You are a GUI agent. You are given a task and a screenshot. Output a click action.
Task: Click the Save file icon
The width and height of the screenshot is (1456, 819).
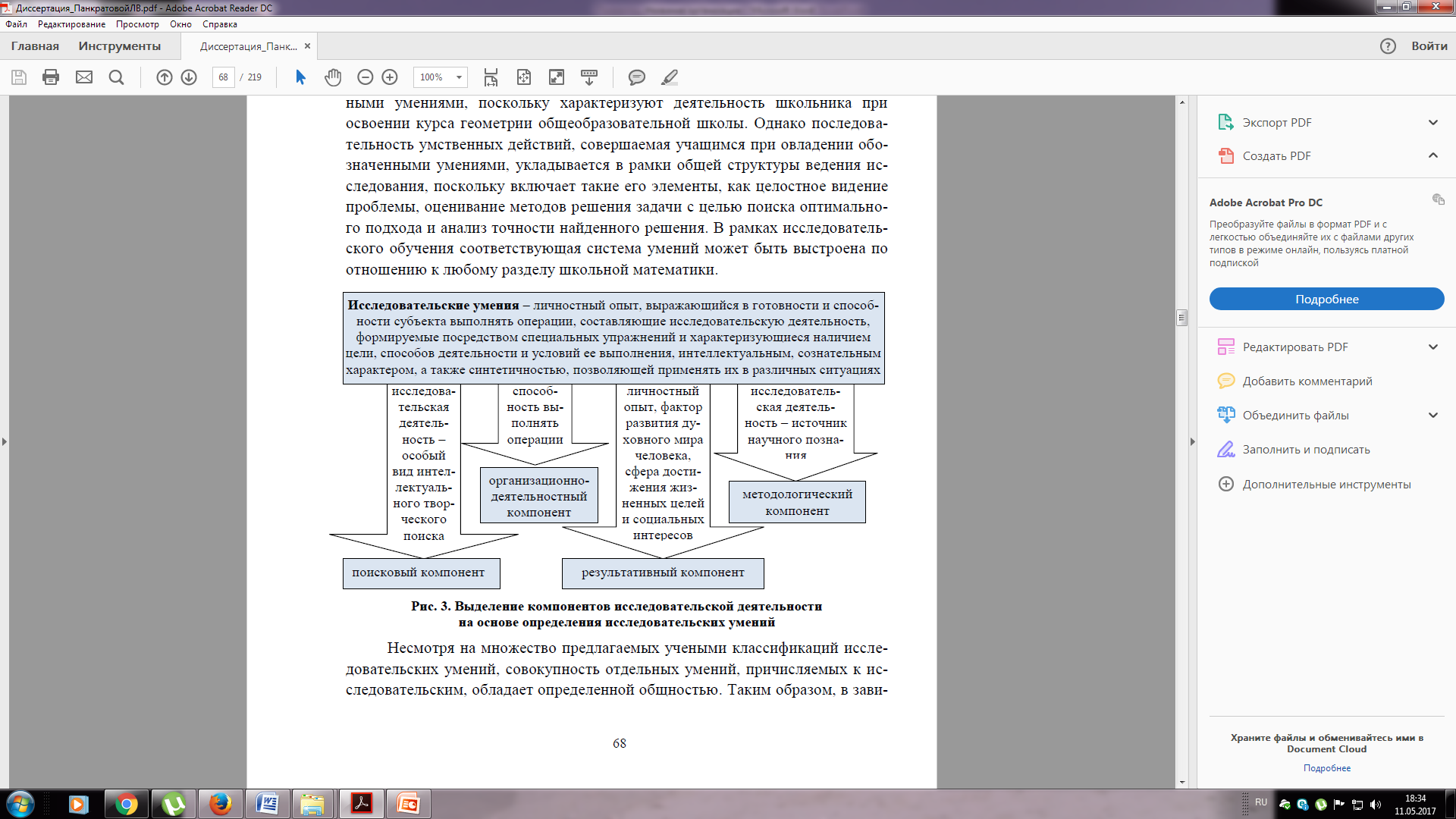[x=19, y=77]
